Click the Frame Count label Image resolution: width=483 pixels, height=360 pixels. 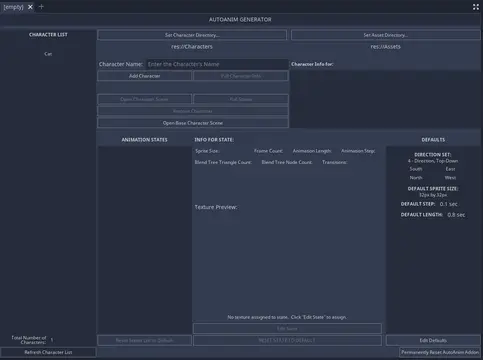pyautogui.click(x=268, y=151)
